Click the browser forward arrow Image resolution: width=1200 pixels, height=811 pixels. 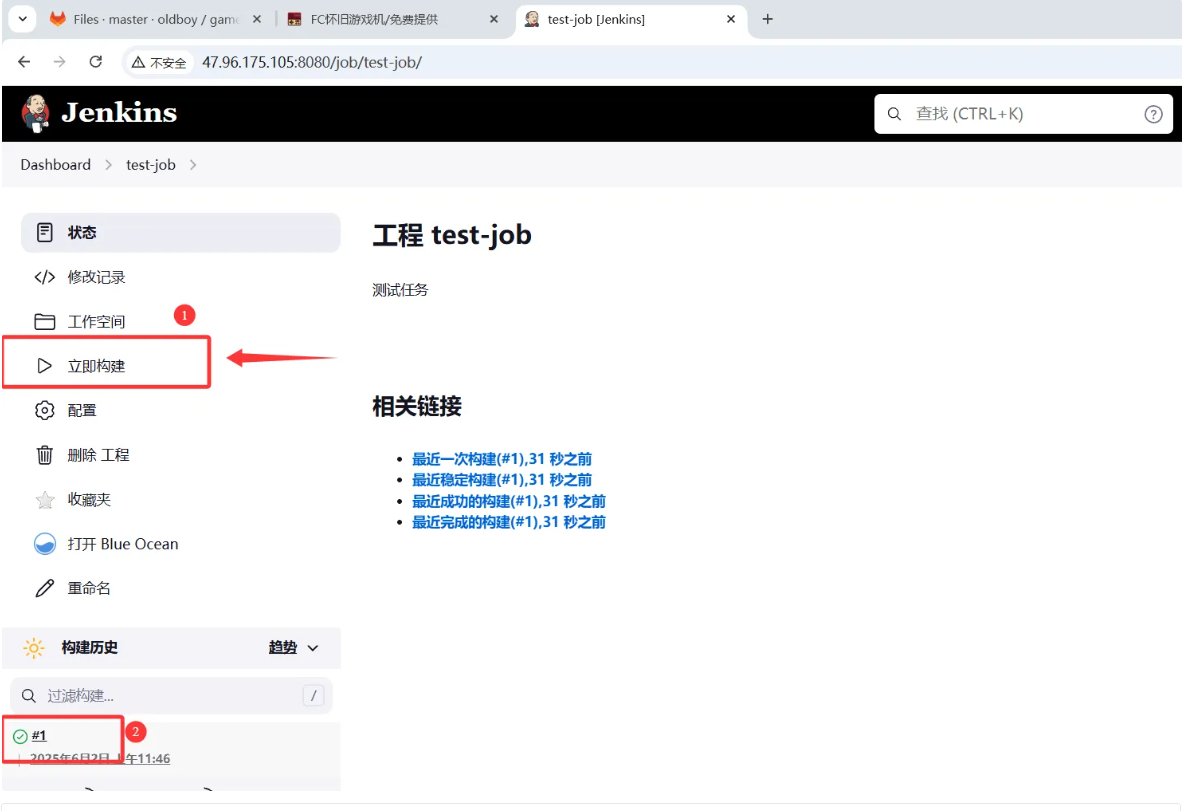point(60,62)
